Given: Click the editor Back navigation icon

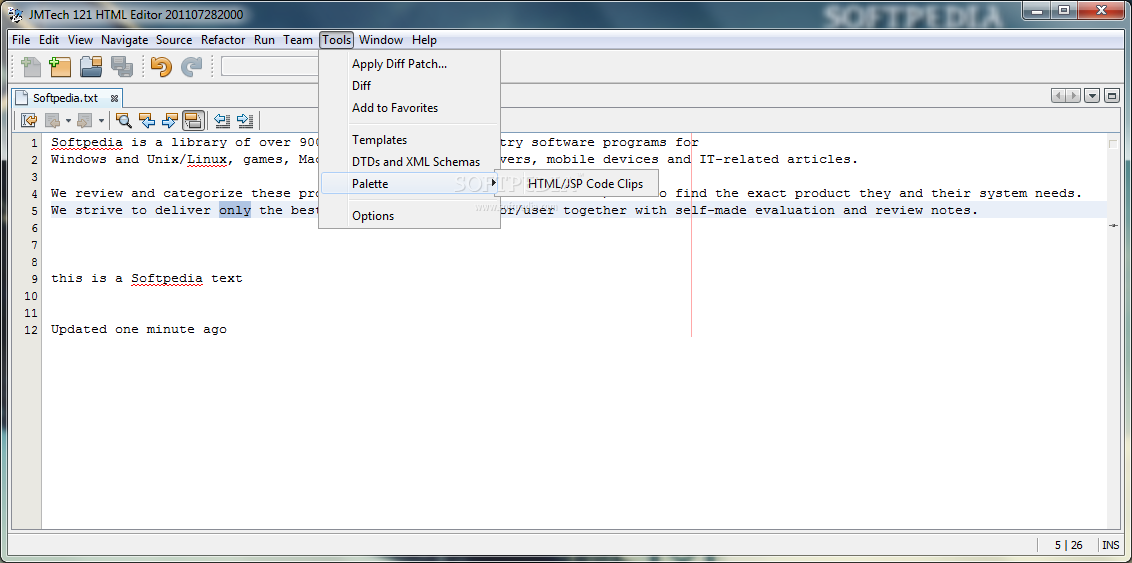Looking at the screenshot, I should (x=53, y=121).
